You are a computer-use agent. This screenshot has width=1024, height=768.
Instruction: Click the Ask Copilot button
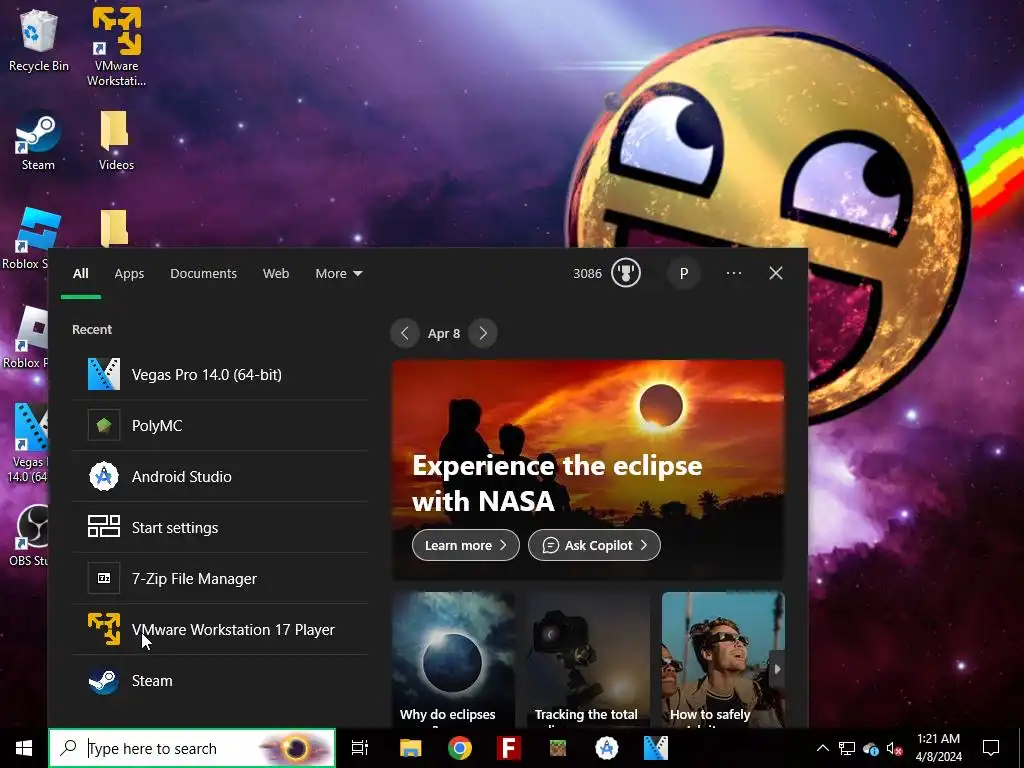click(594, 545)
